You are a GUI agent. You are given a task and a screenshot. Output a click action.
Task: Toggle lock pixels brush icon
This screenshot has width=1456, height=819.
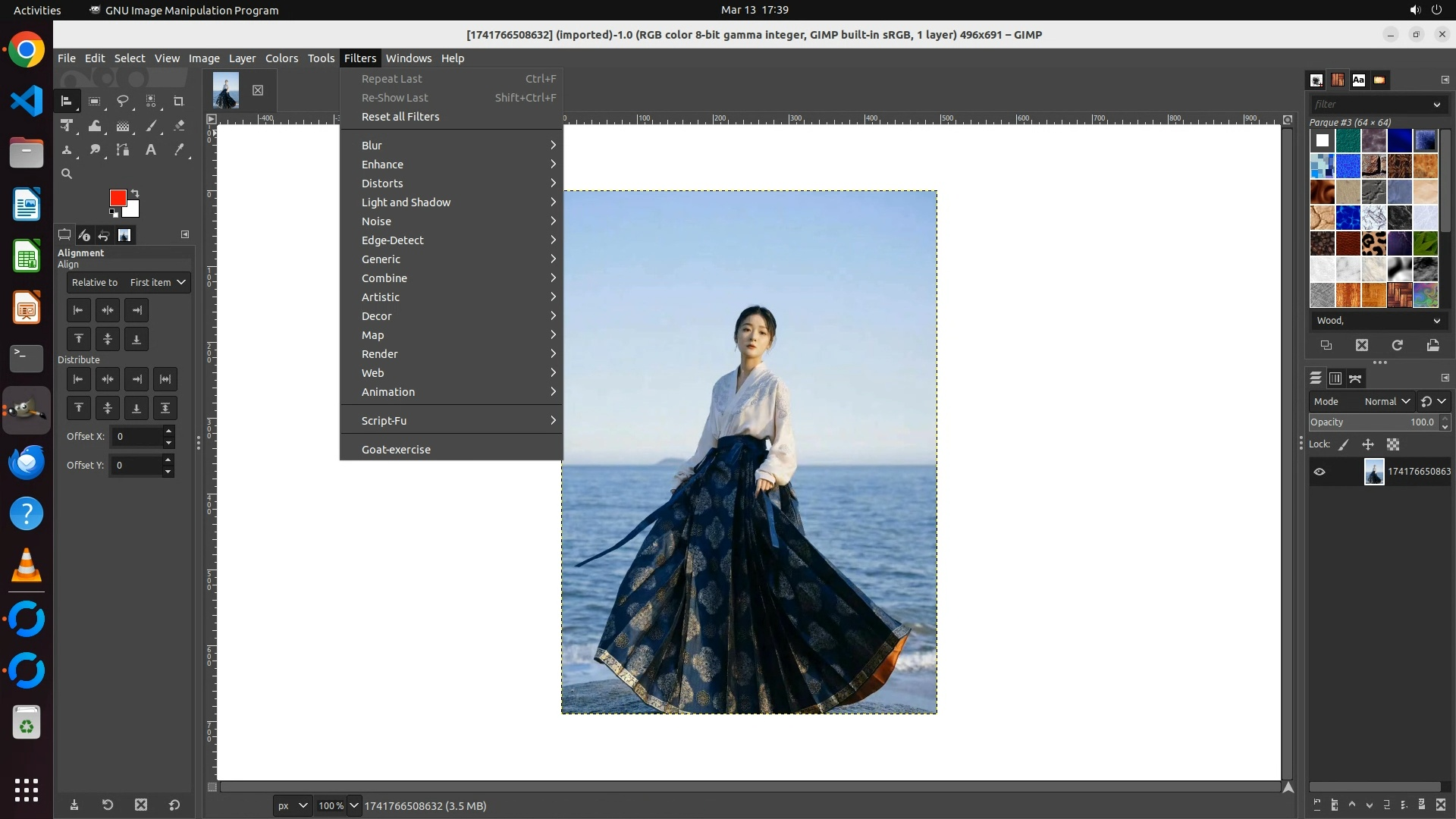[x=1344, y=445]
